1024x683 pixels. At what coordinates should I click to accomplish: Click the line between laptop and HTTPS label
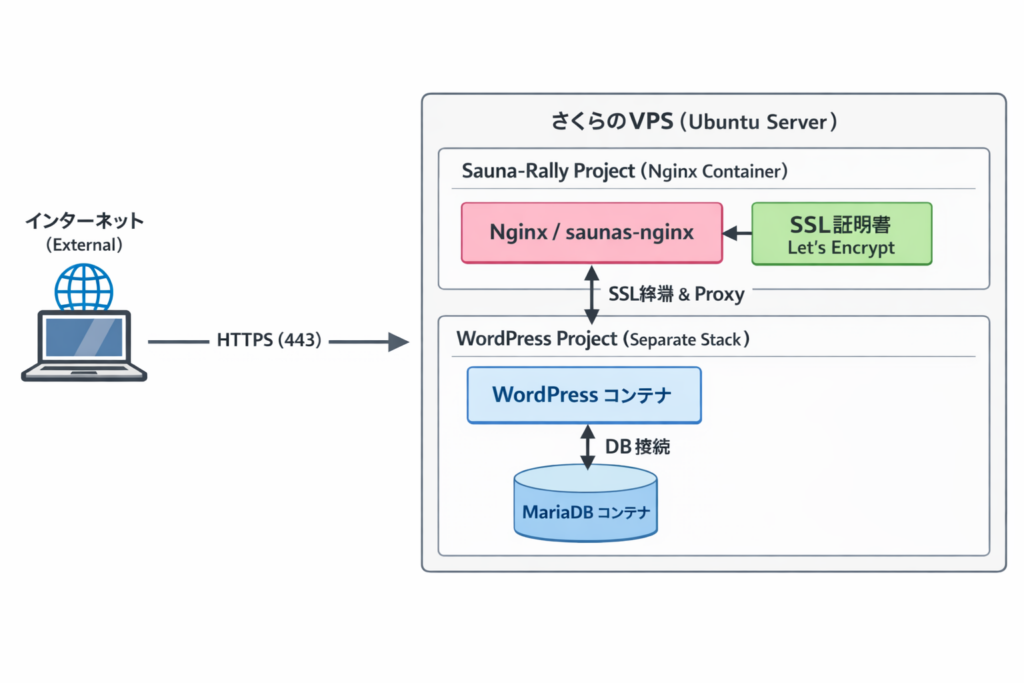click(x=178, y=342)
